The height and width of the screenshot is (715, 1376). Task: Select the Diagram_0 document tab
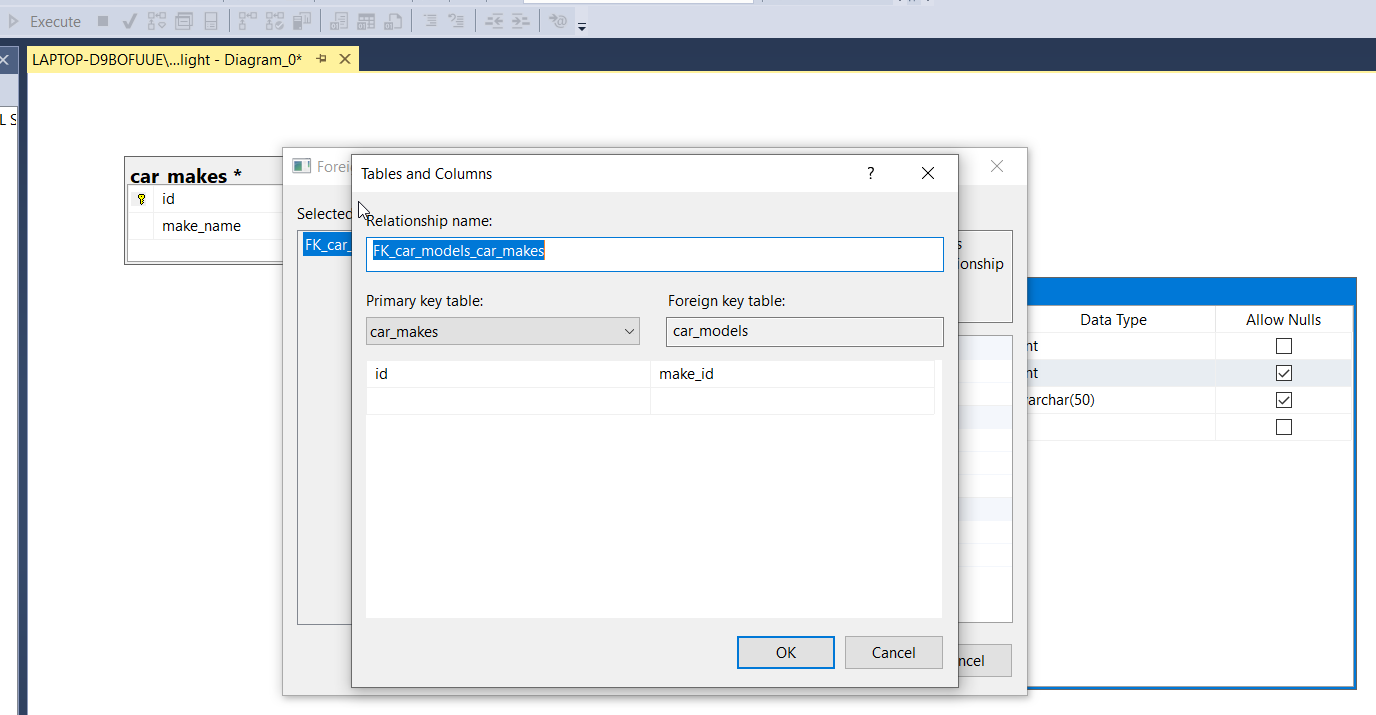pos(167,60)
